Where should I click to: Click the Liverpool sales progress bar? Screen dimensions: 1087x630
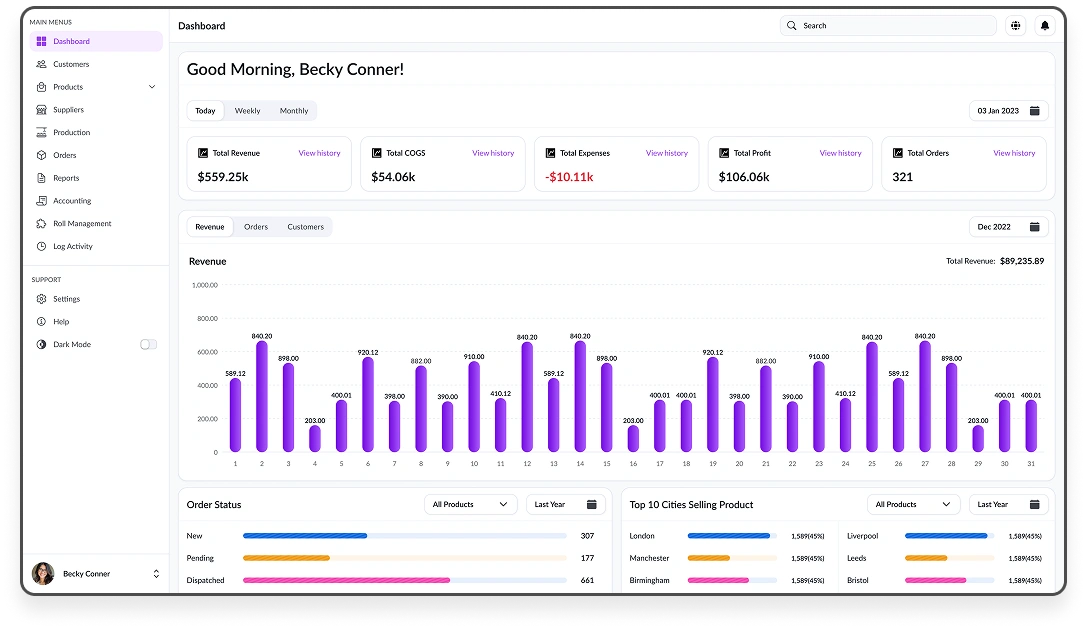[950, 536]
